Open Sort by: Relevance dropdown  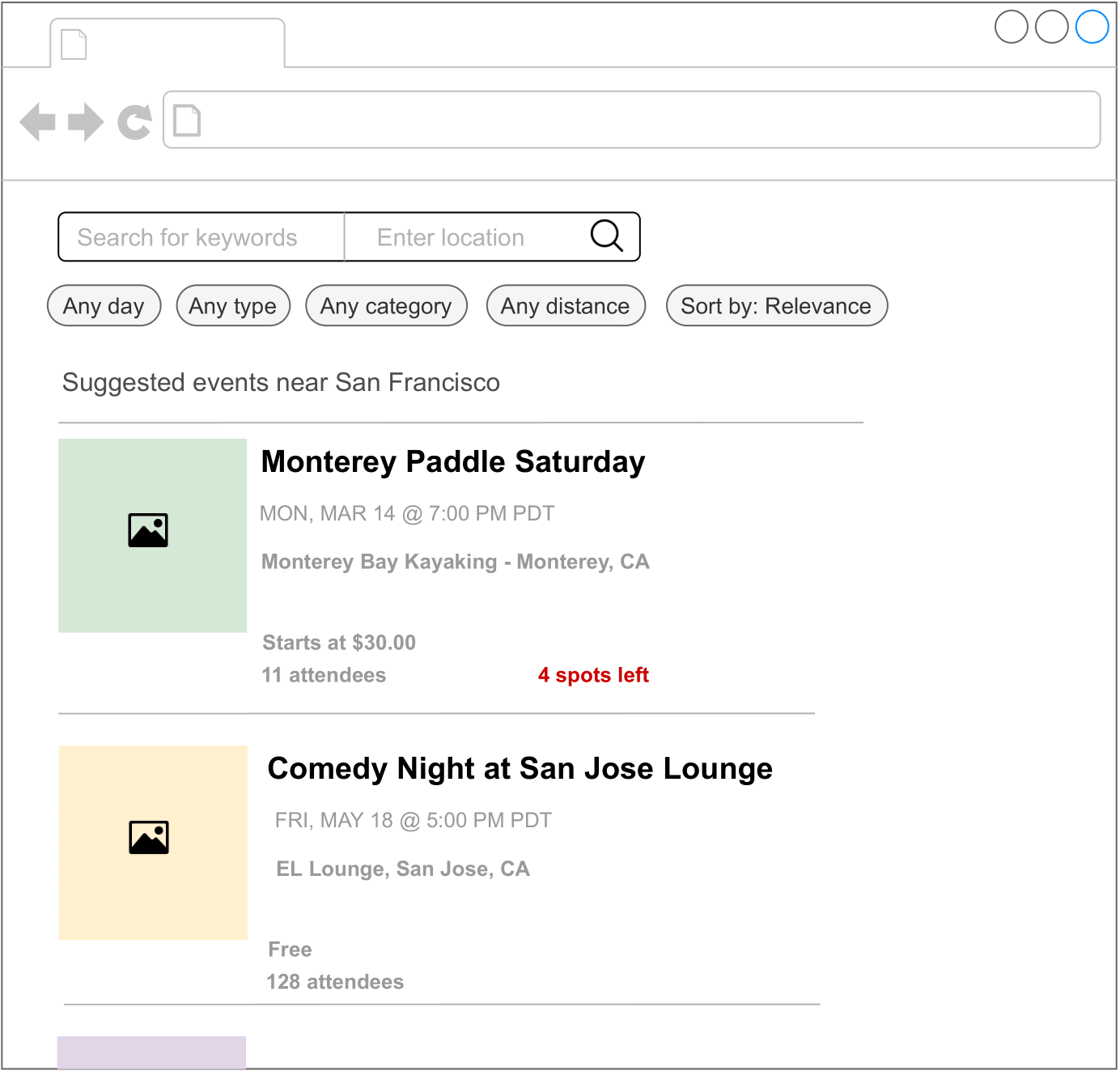[777, 306]
